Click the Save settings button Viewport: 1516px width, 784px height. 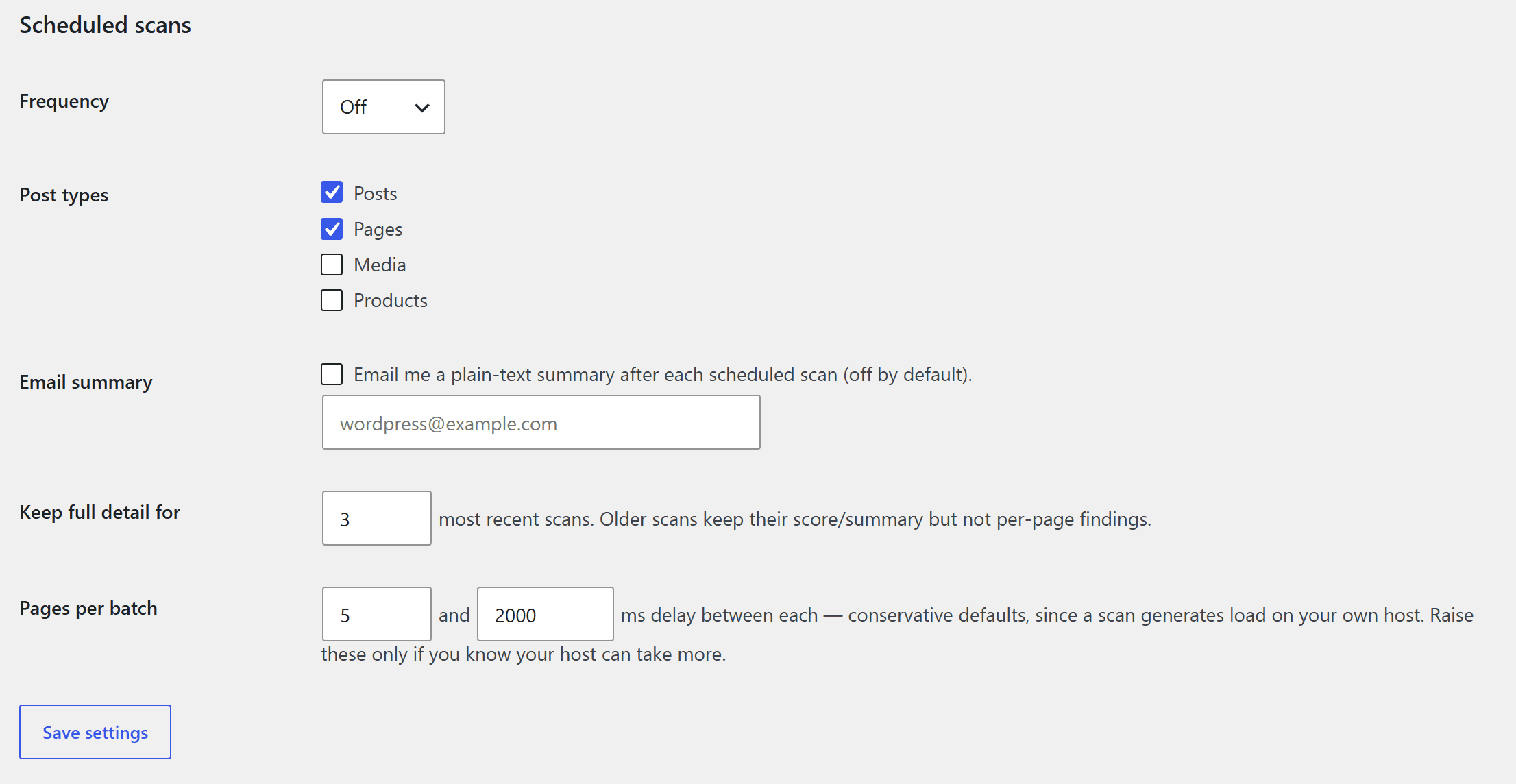[x=95, y=732]
